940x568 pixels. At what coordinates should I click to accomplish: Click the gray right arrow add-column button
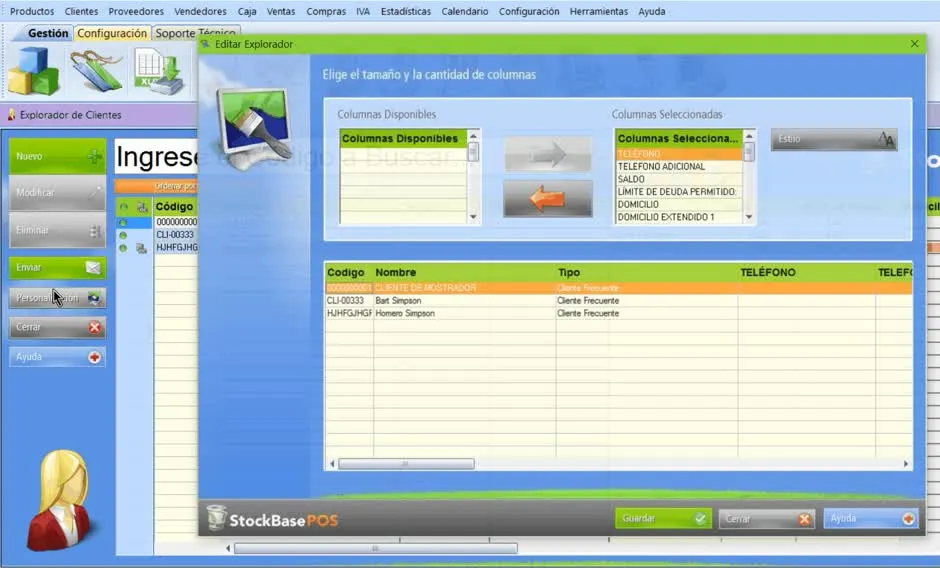coord(548,155)
